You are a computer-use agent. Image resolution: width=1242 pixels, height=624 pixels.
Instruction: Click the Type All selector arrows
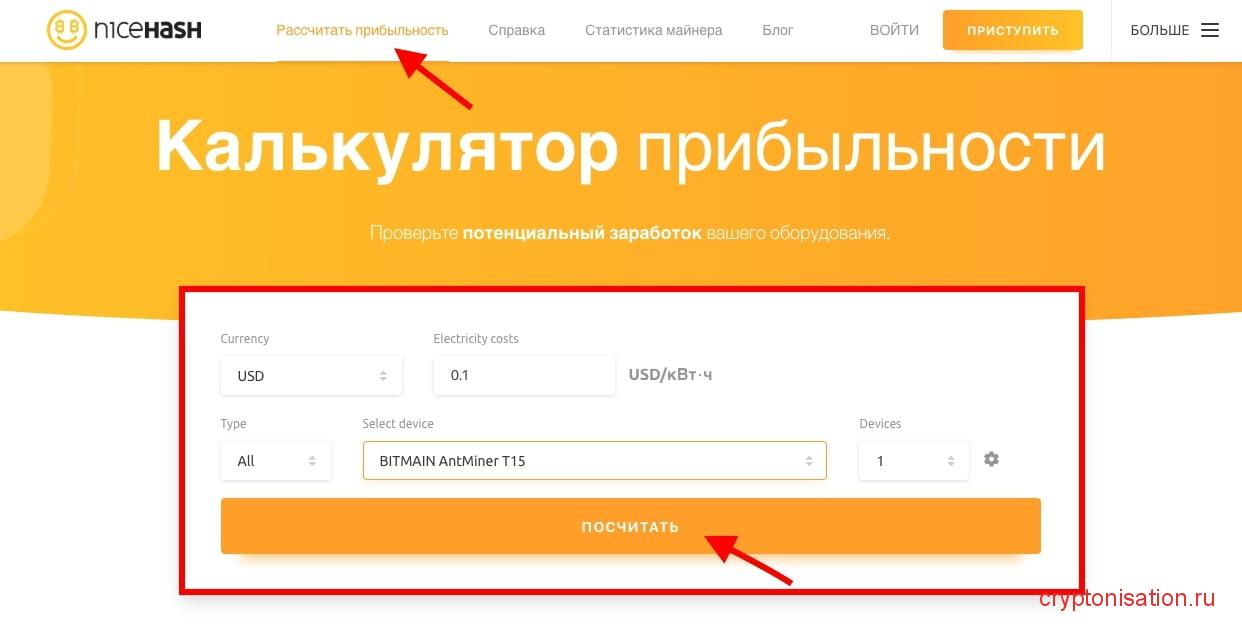312,461
